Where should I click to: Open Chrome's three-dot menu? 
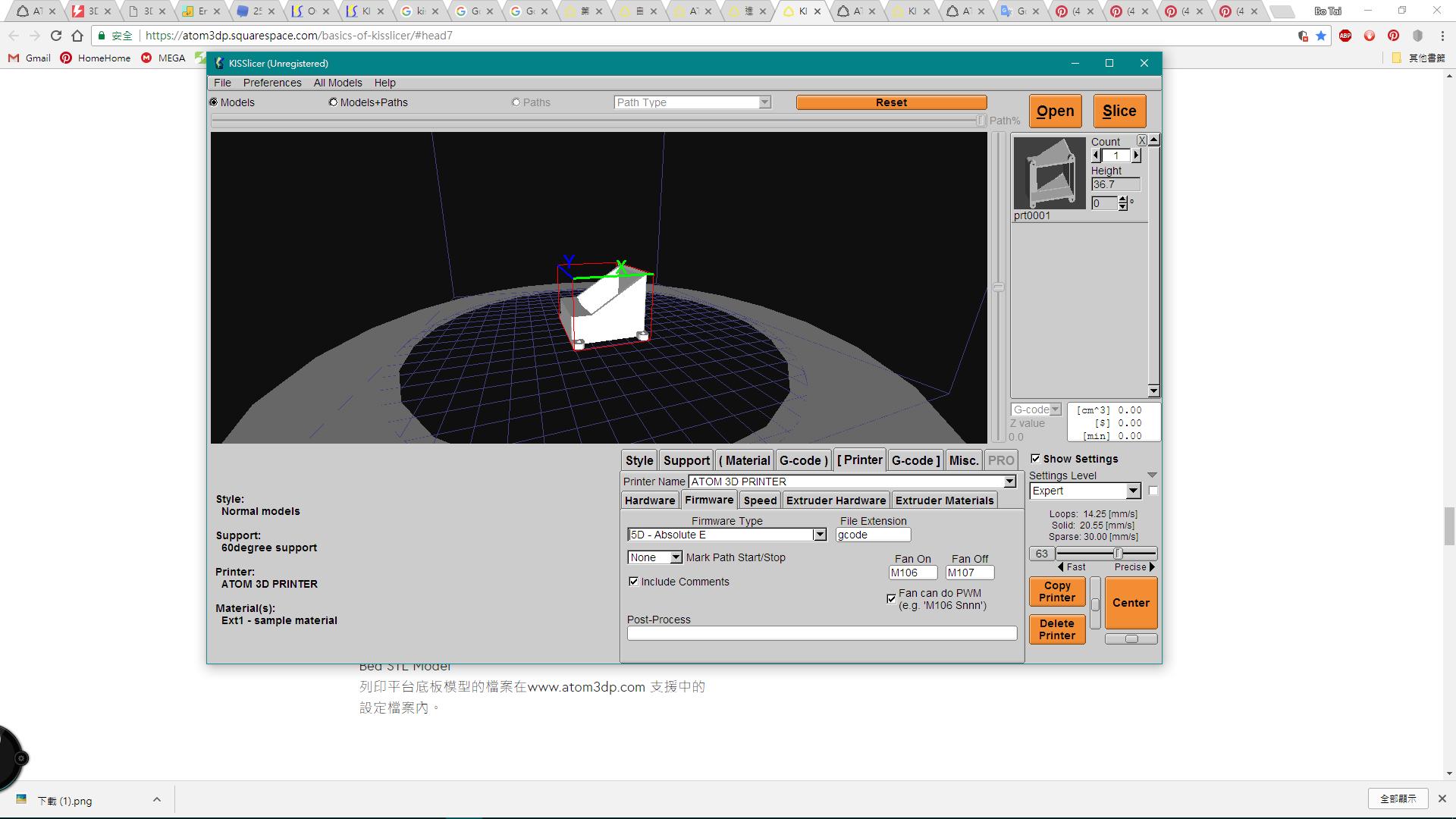point(1442,36)
